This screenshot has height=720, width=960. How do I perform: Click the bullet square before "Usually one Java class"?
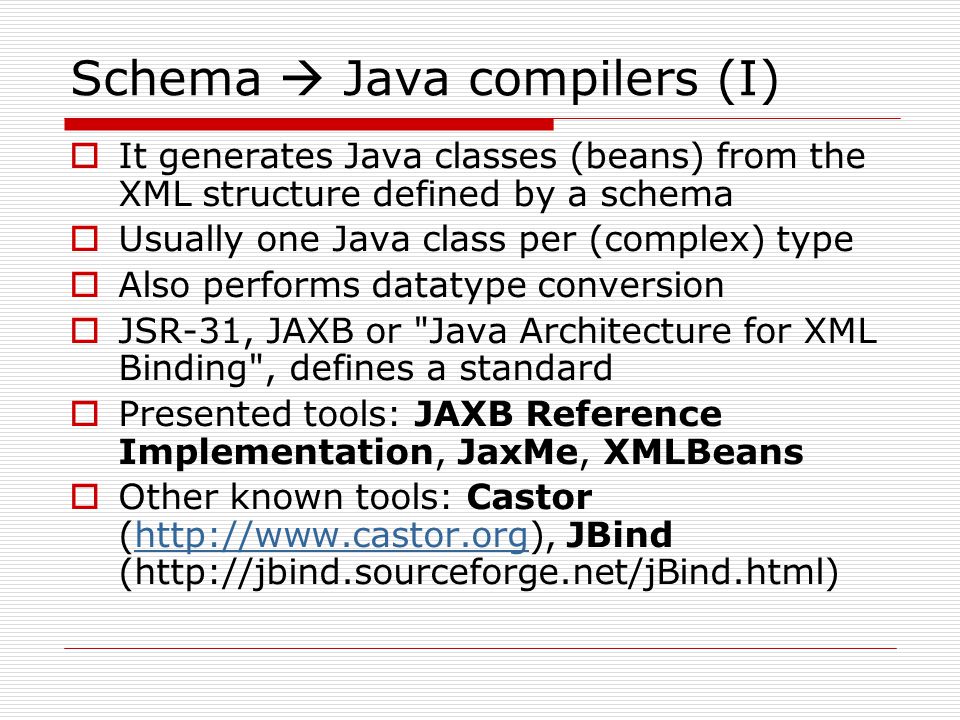(x=84, y=239)
